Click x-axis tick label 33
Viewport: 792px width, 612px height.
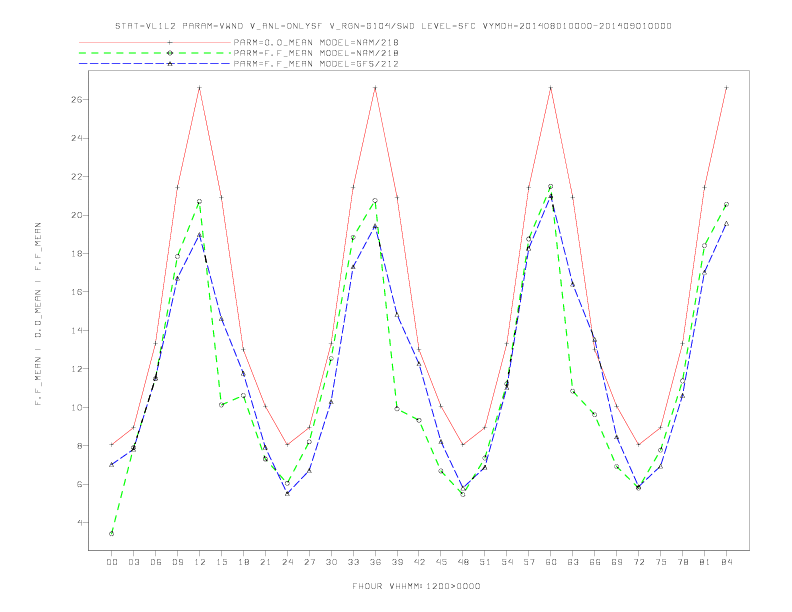(x=353, y=562)
